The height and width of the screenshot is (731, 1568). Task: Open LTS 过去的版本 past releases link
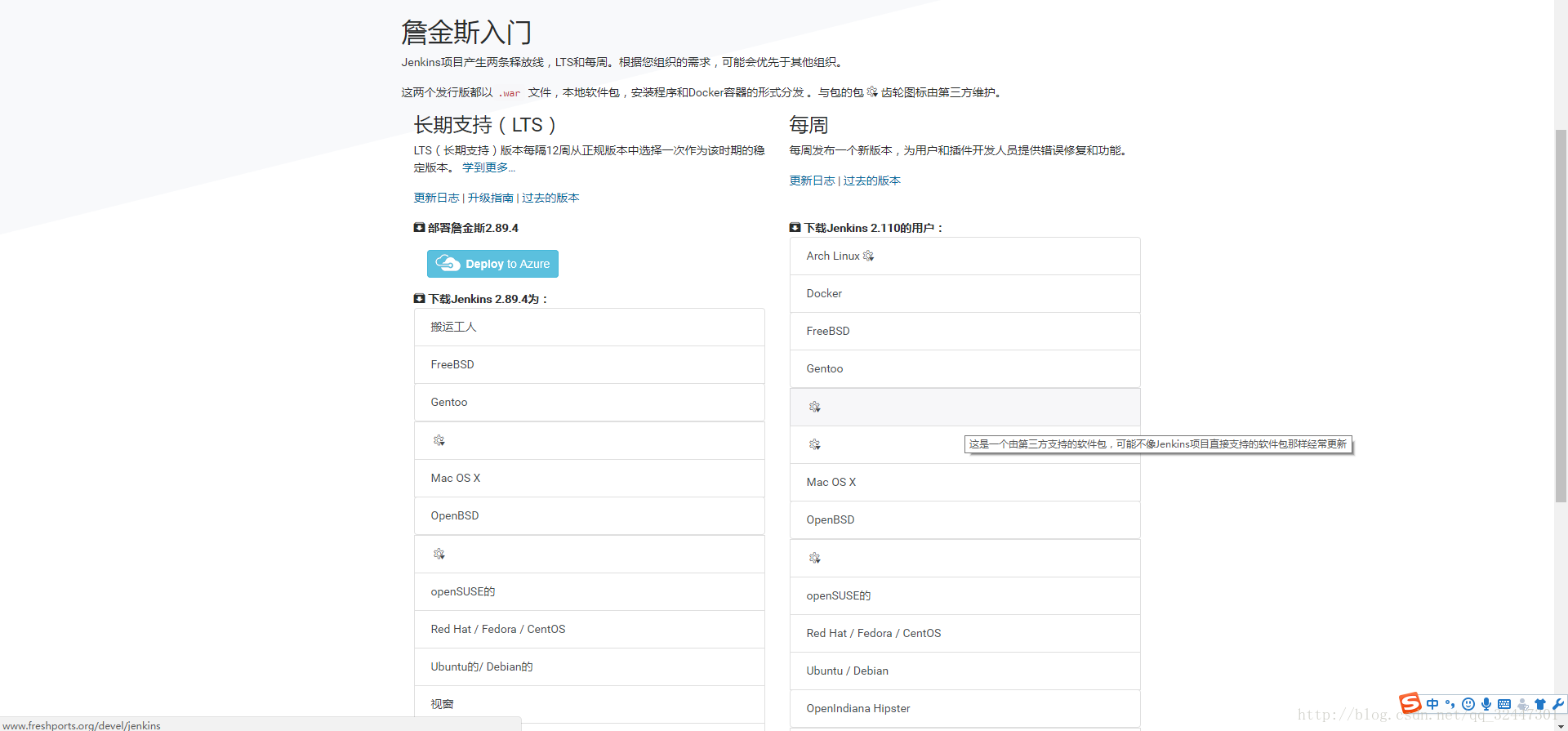pyautogui.click(x=550, y=198)
